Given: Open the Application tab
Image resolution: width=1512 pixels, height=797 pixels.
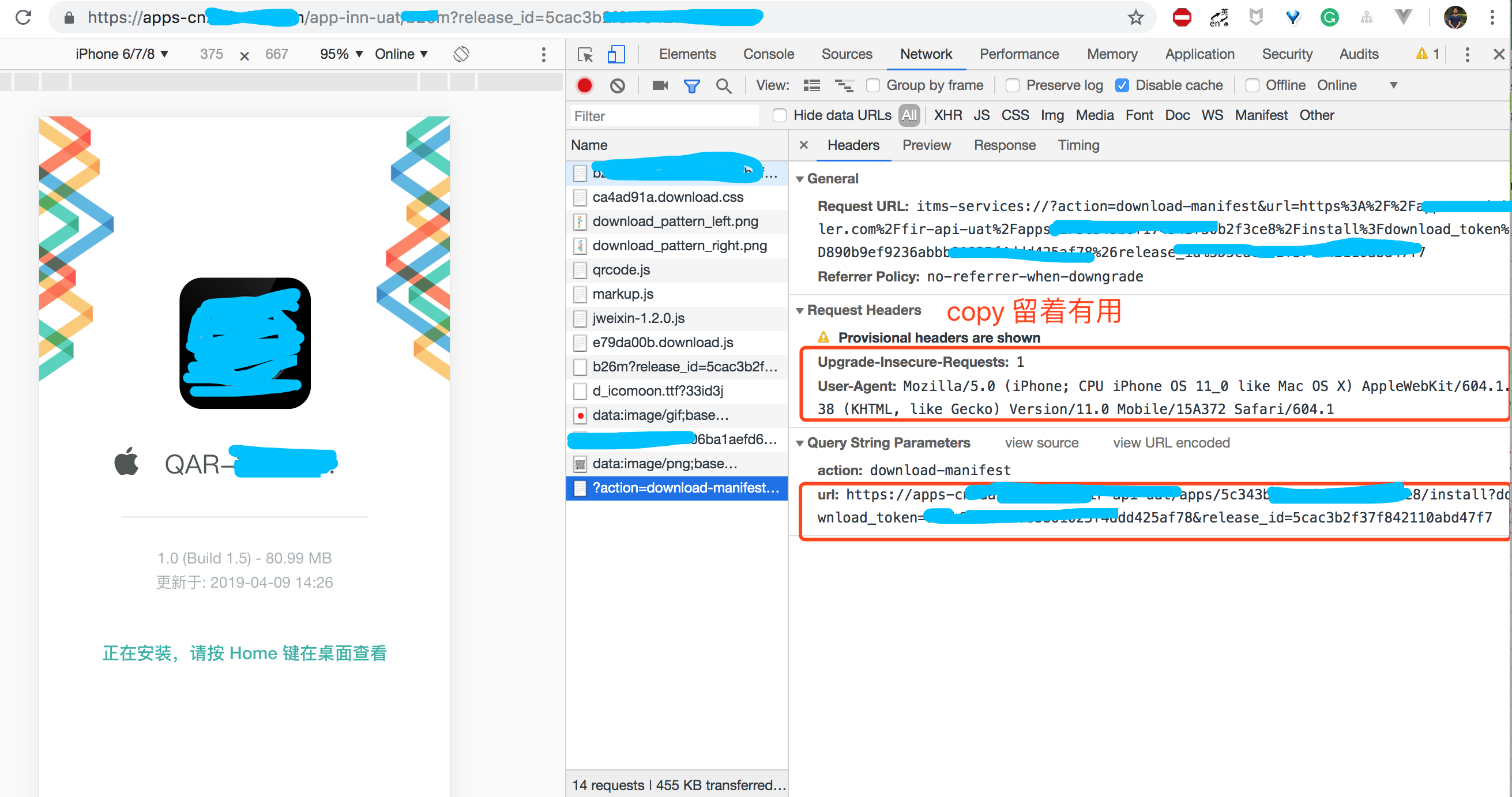Looking at the screenshot, I should click(x=1199, y=54).
